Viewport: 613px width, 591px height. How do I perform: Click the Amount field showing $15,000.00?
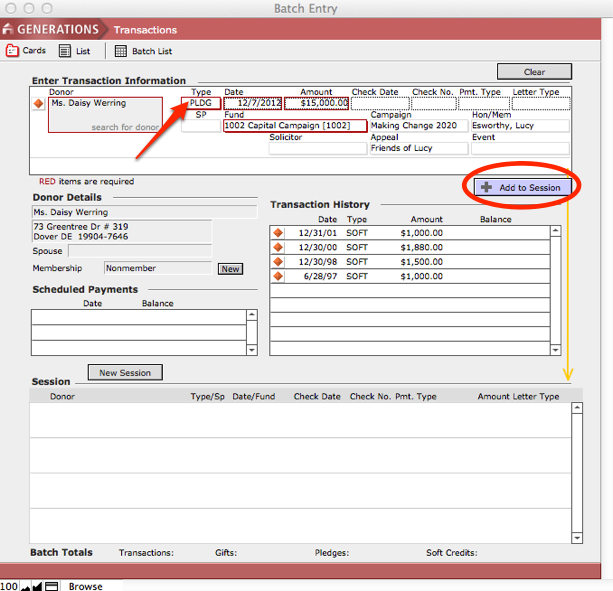point(316,103)
